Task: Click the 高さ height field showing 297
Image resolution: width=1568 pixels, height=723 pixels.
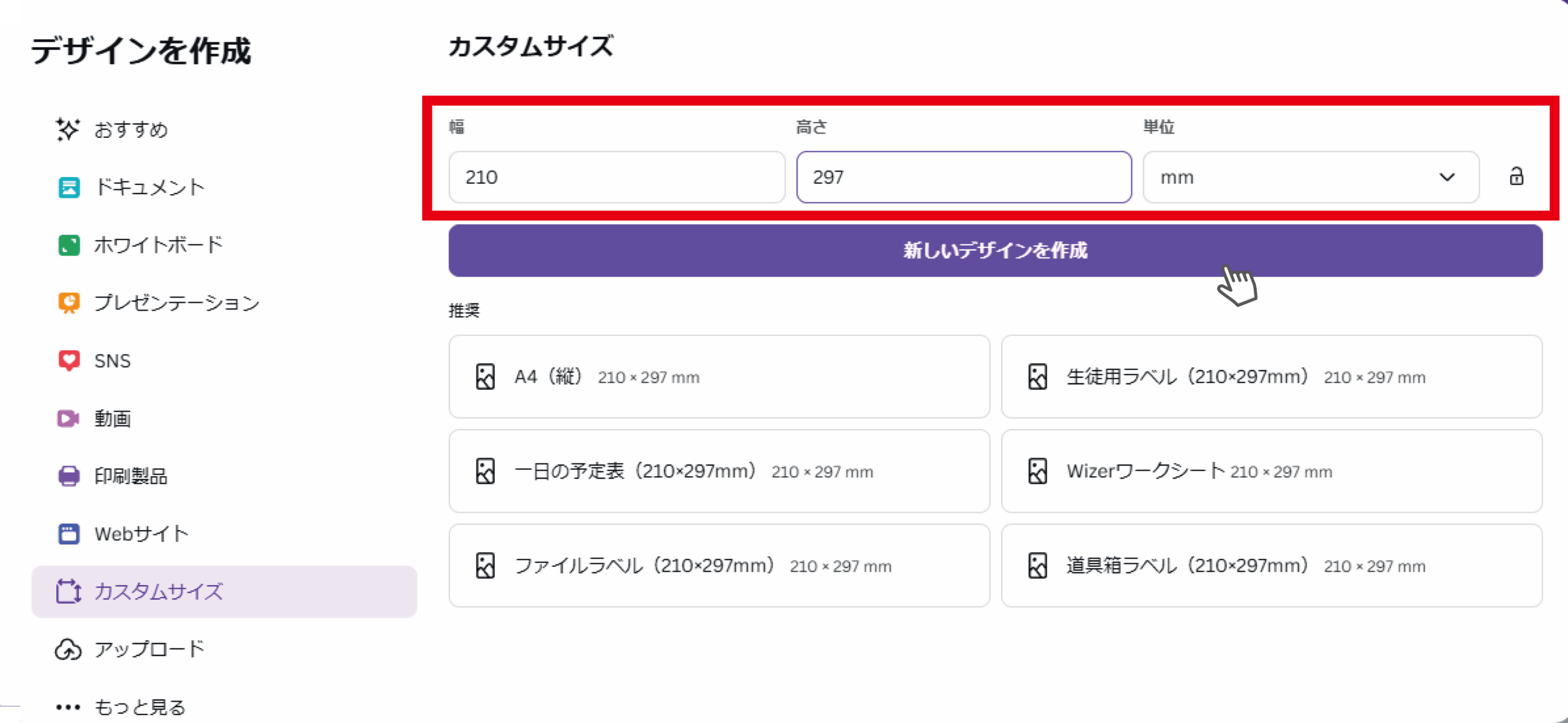Action: coord(964,177)
